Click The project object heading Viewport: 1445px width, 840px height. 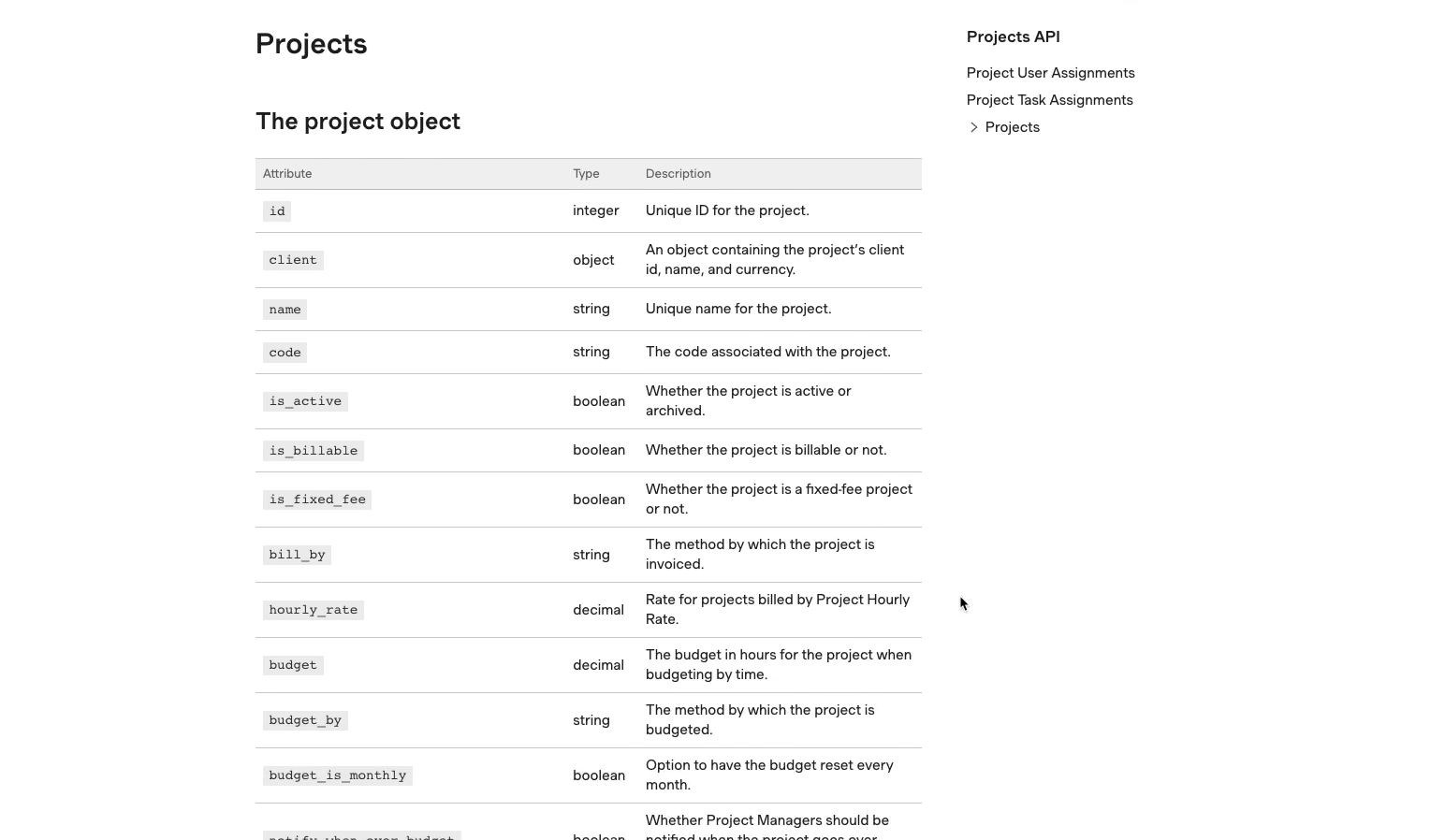click(358, 122)
